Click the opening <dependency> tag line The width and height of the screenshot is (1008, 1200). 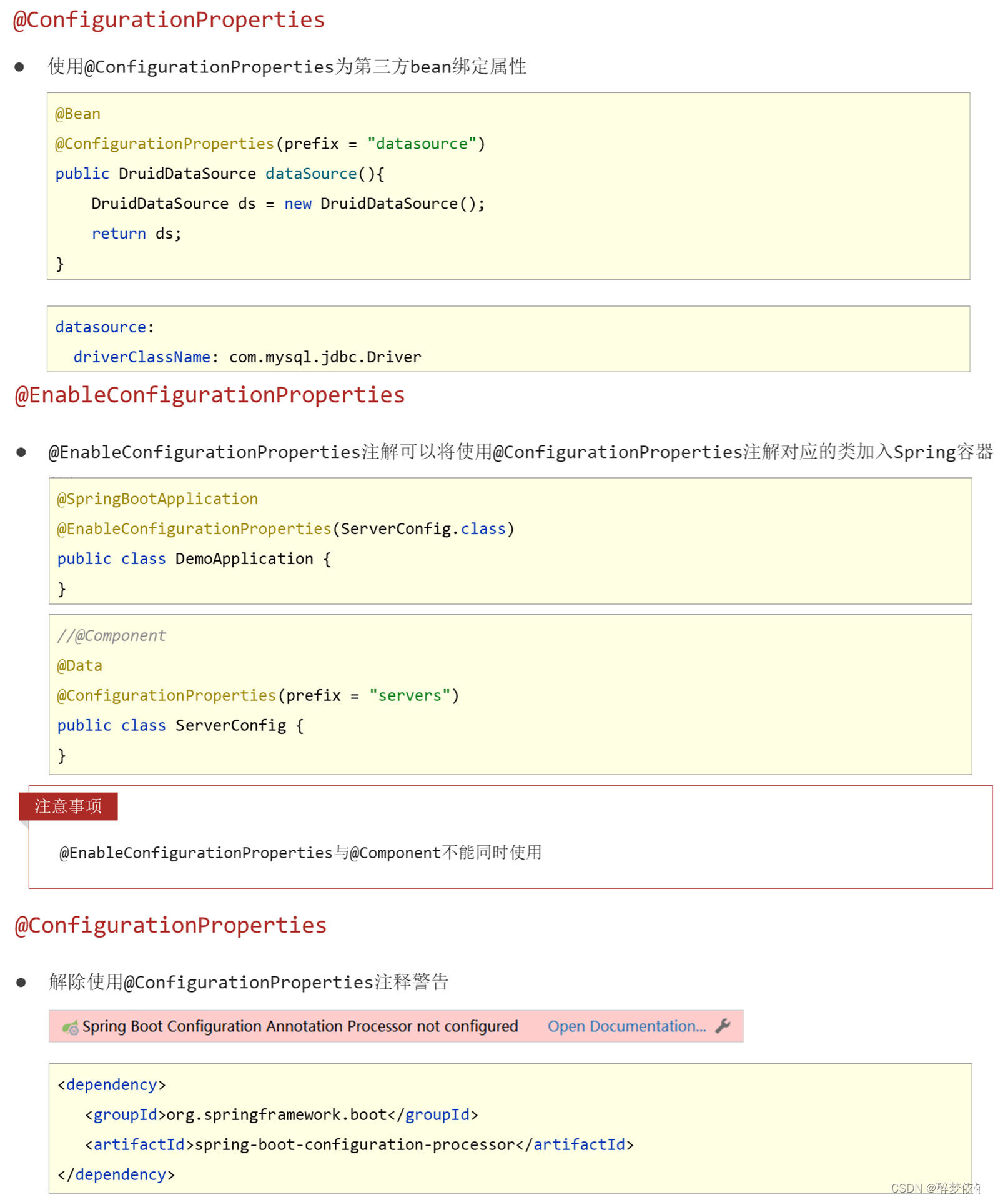click(111, 1084)
